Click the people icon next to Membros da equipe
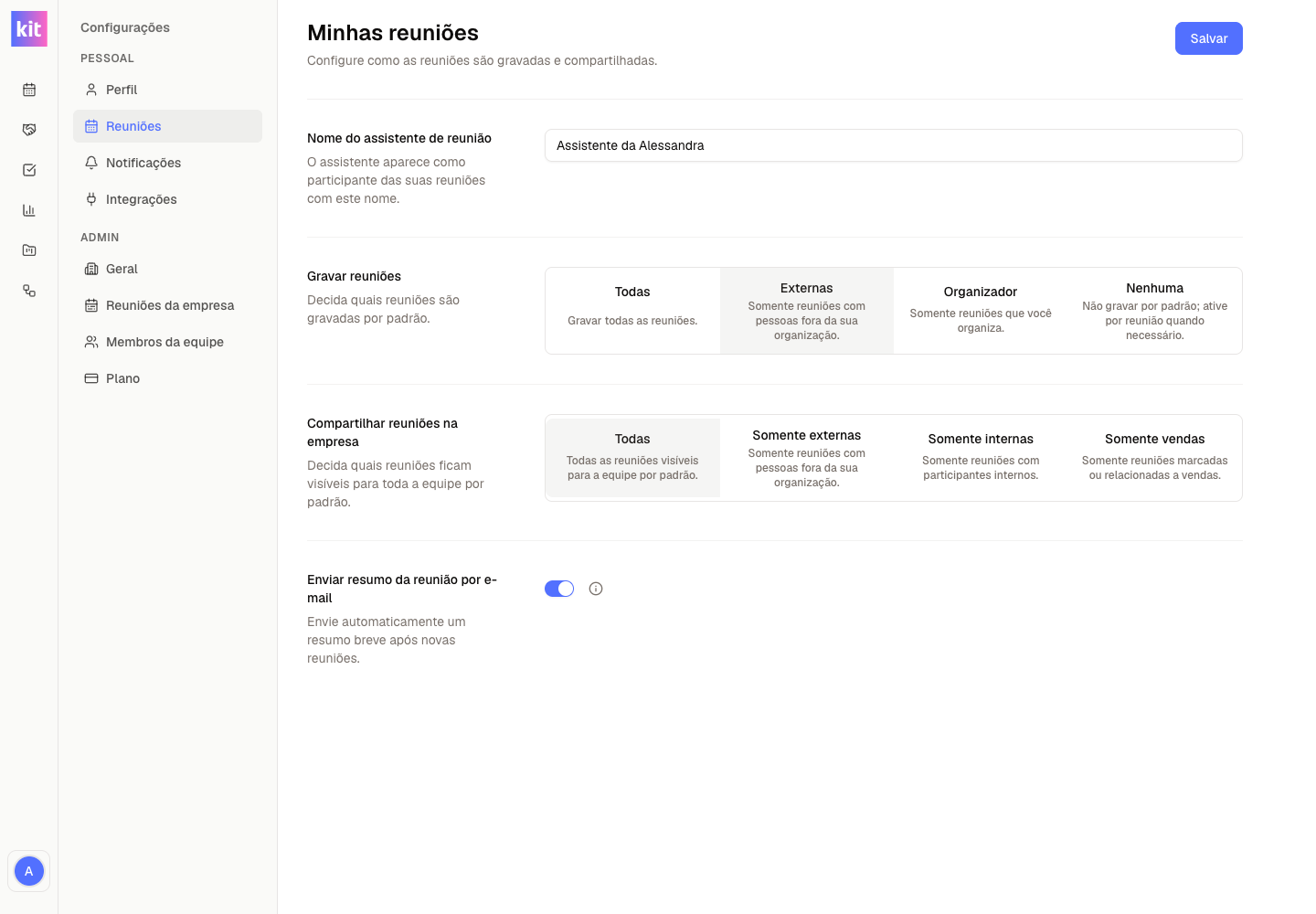This screenshot has width=1316, height=914. pos(91,342)
